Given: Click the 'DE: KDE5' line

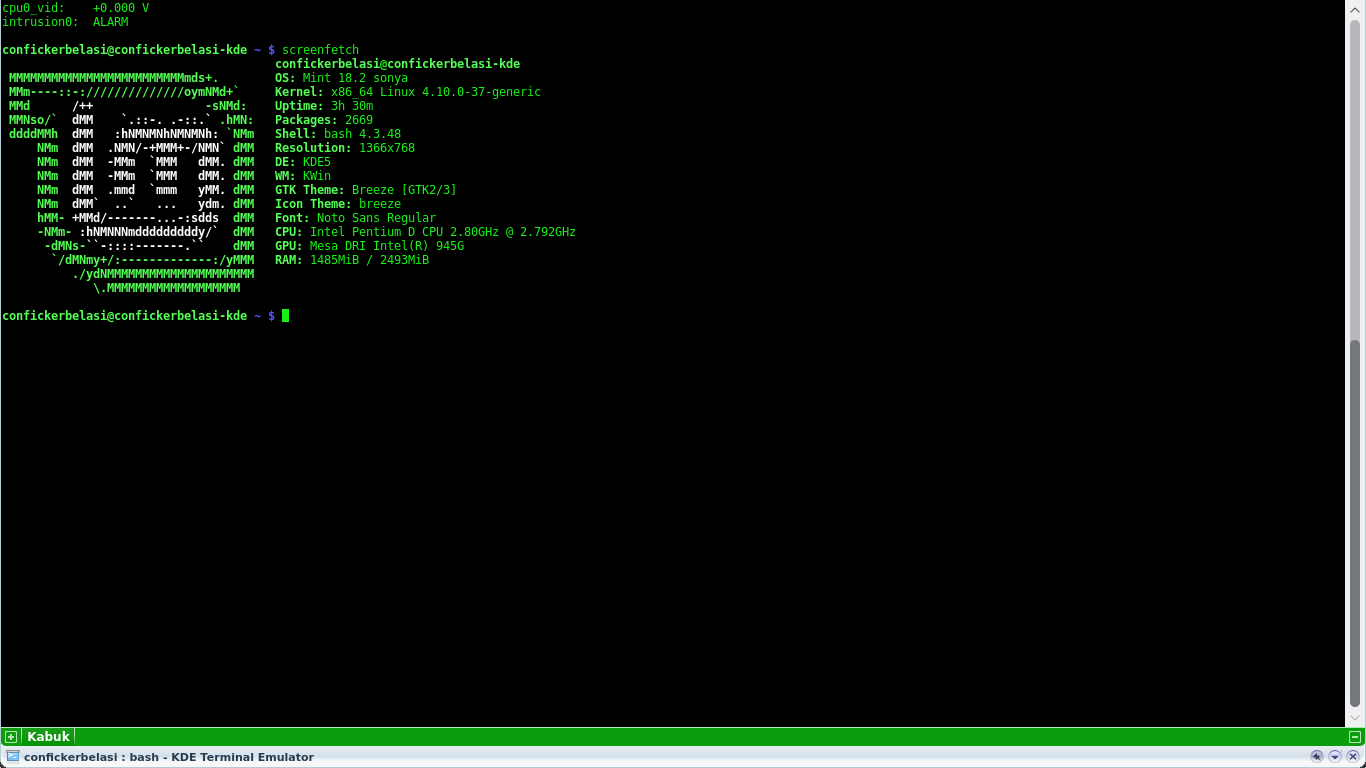Looking at the screenshot, I should [x=303, y=162].
